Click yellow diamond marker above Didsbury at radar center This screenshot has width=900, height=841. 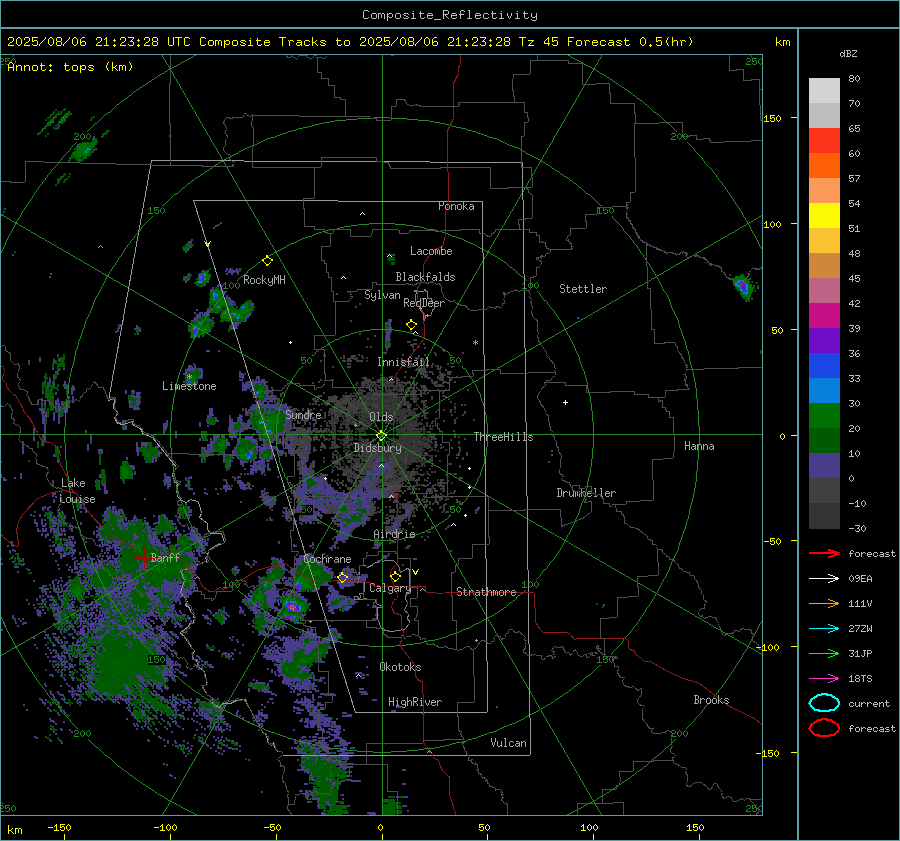381,436
